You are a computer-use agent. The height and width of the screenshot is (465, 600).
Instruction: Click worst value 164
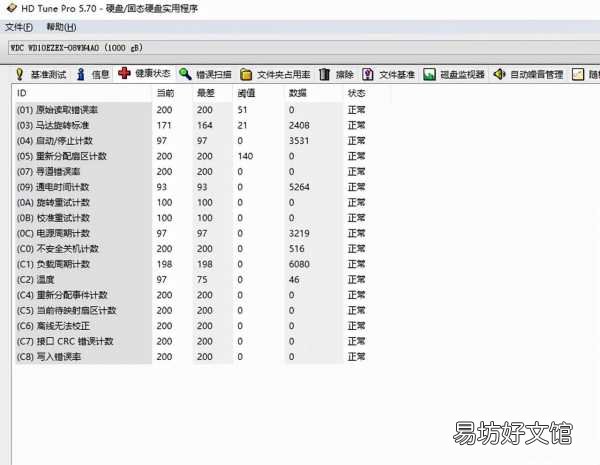tap(205, 125)
